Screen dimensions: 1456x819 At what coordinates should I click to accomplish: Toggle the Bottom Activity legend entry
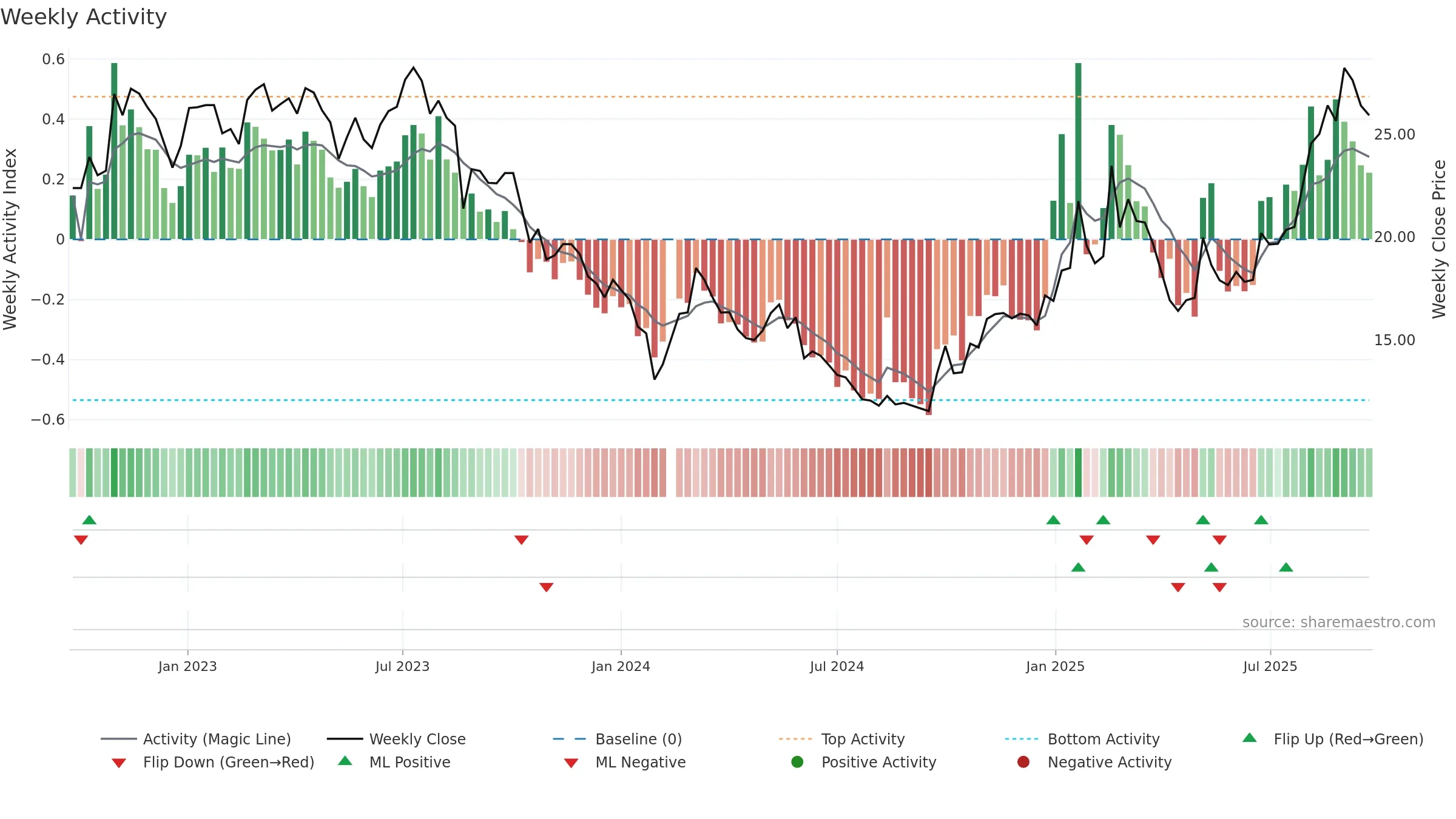[x=1082, y=739]
